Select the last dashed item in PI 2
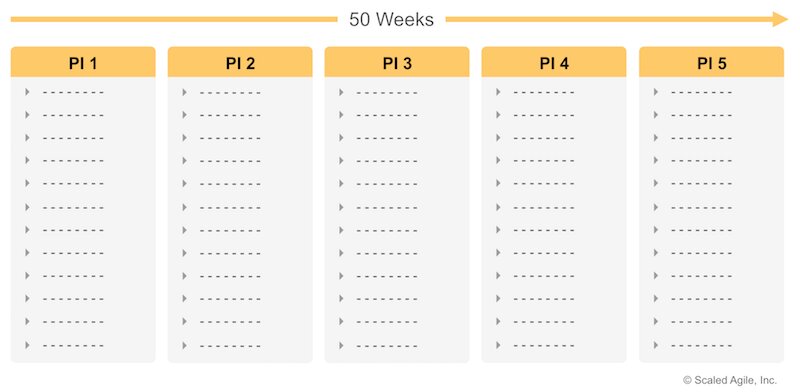Viewport: 800px width, 392px height. [230, 346]
